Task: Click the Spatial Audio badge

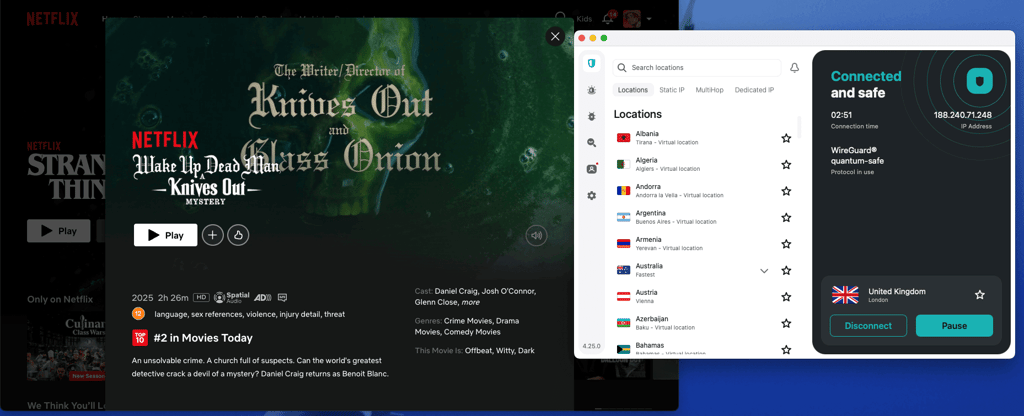Action: pos(232,297)
